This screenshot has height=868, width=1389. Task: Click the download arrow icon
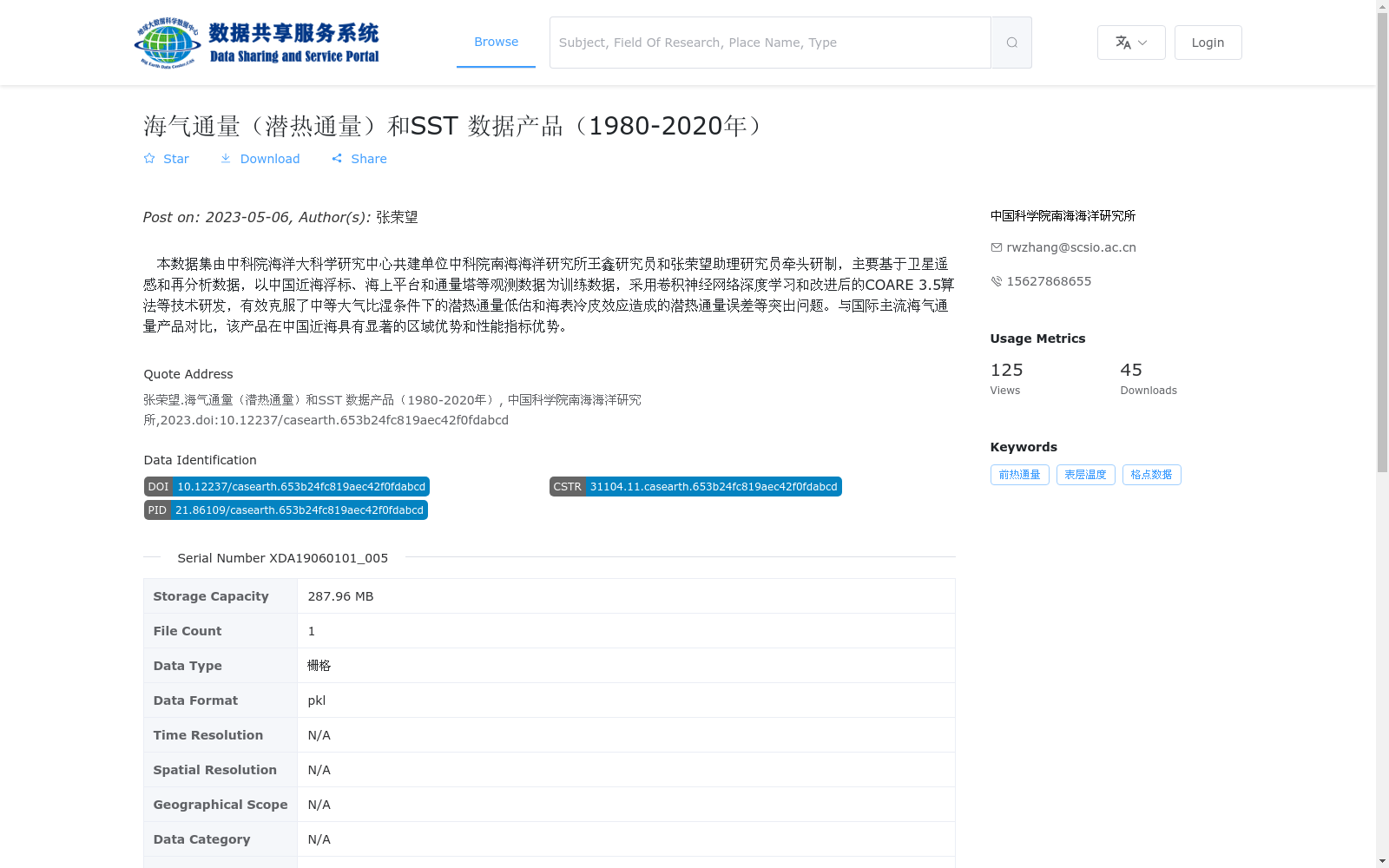226,158
